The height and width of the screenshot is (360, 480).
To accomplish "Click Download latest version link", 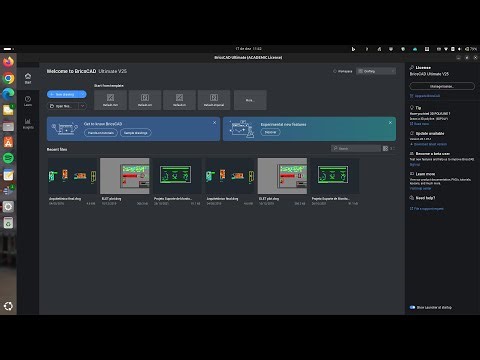I will click(428, 144).
